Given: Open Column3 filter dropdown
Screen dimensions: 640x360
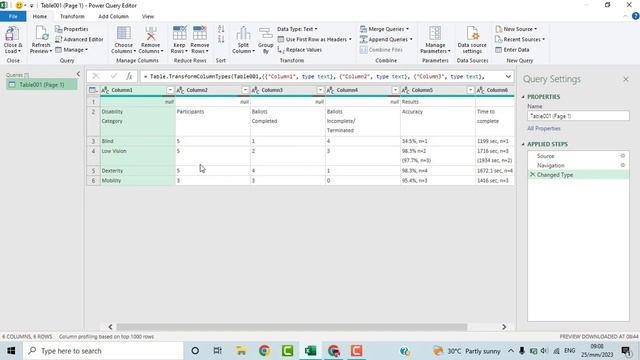Looking at the screenshot, I should [320, 90].
